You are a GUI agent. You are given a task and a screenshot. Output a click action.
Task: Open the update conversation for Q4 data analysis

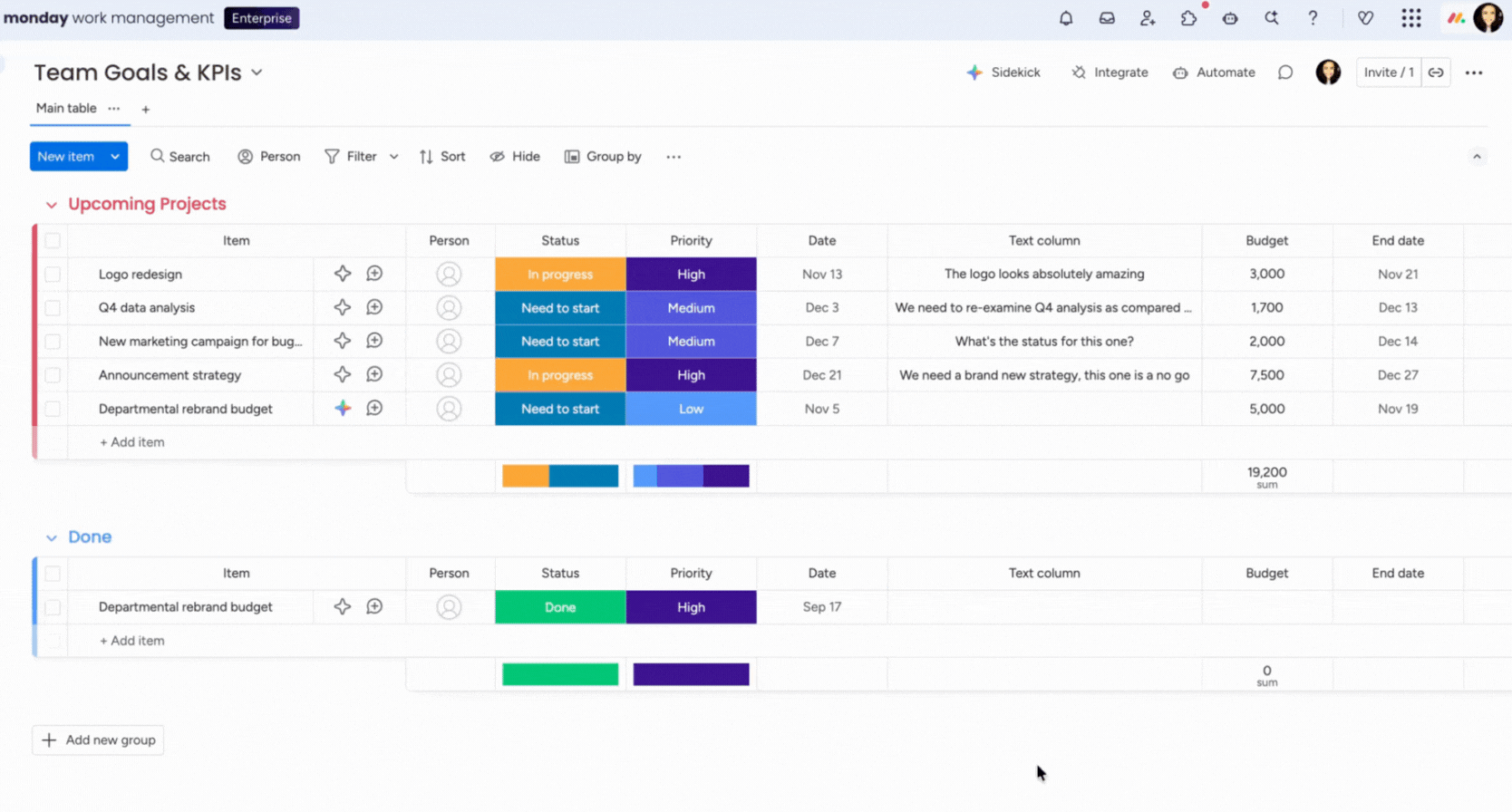click(374, 307)
